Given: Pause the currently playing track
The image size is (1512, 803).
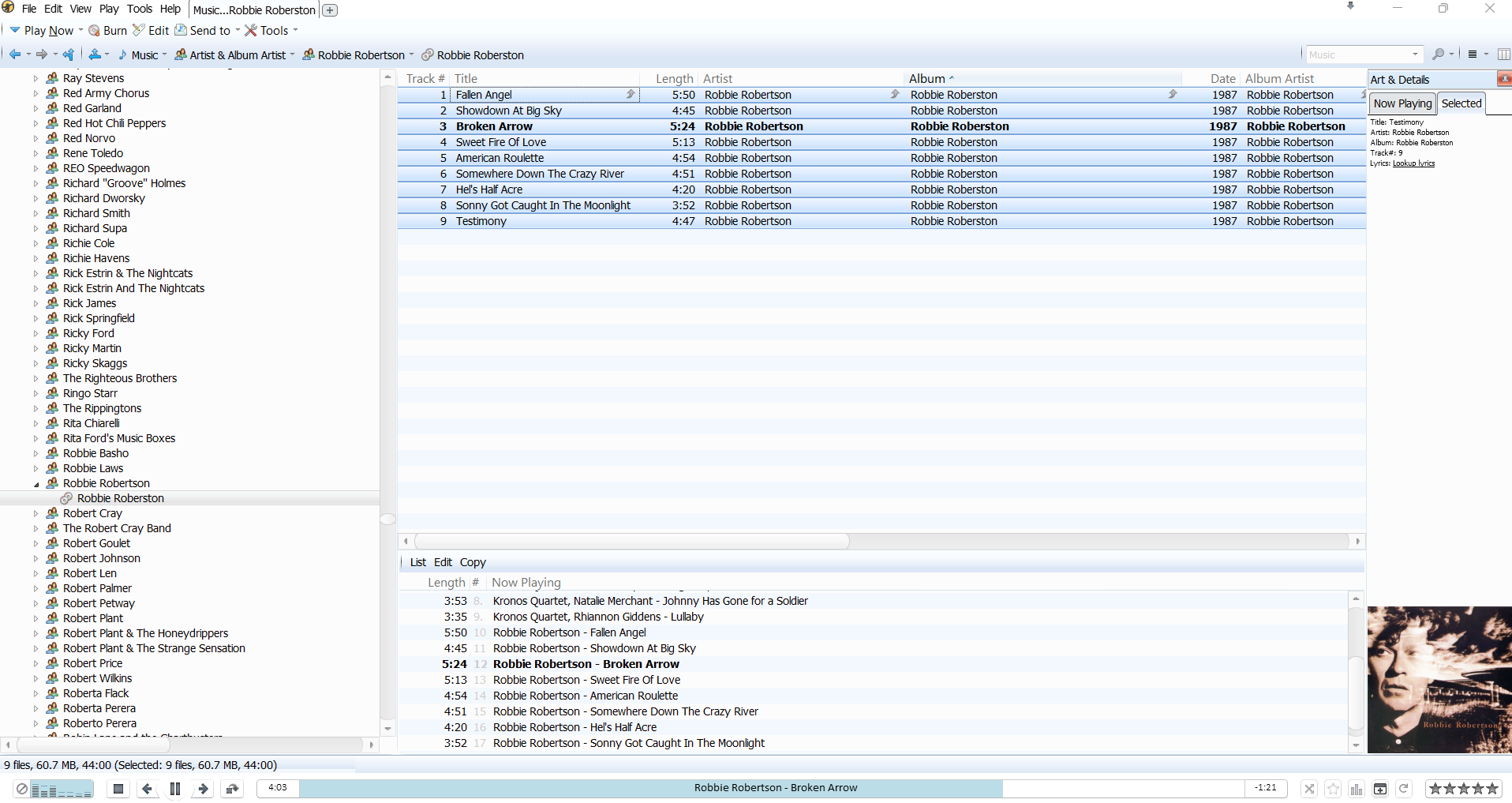Looking at the screenshot, I should pyautogui.click(x=175, y=789).
